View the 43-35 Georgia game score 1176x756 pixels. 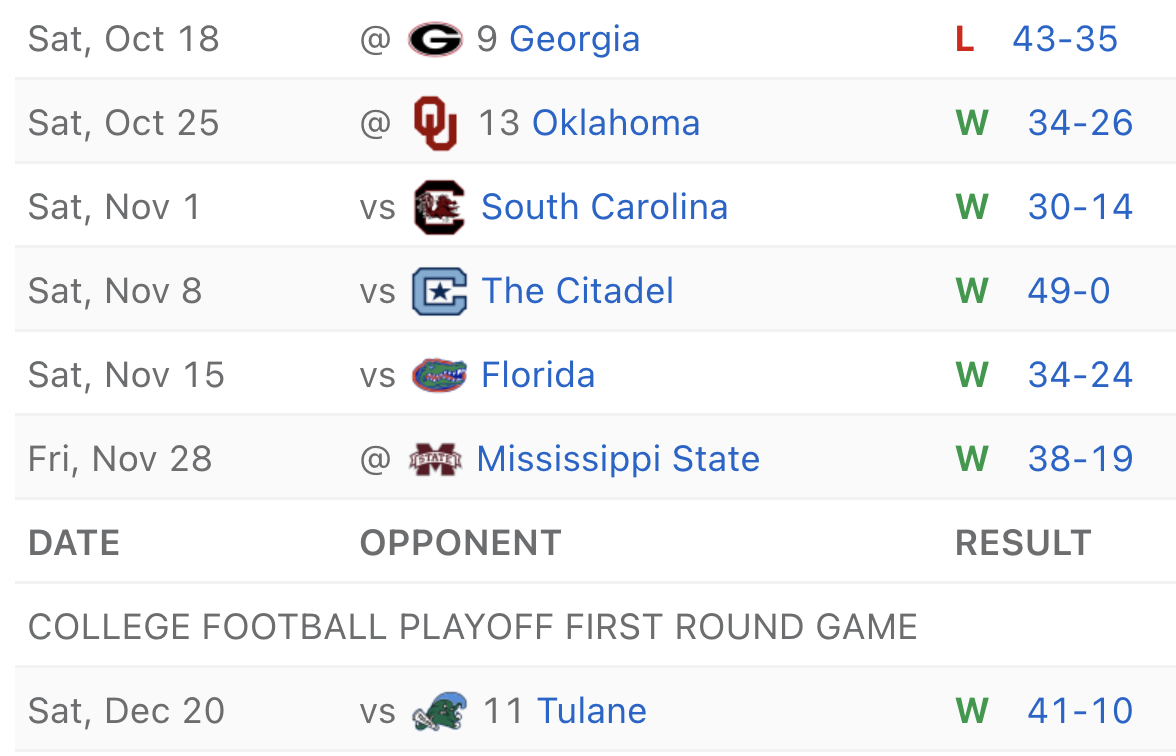click(1064, 40)
